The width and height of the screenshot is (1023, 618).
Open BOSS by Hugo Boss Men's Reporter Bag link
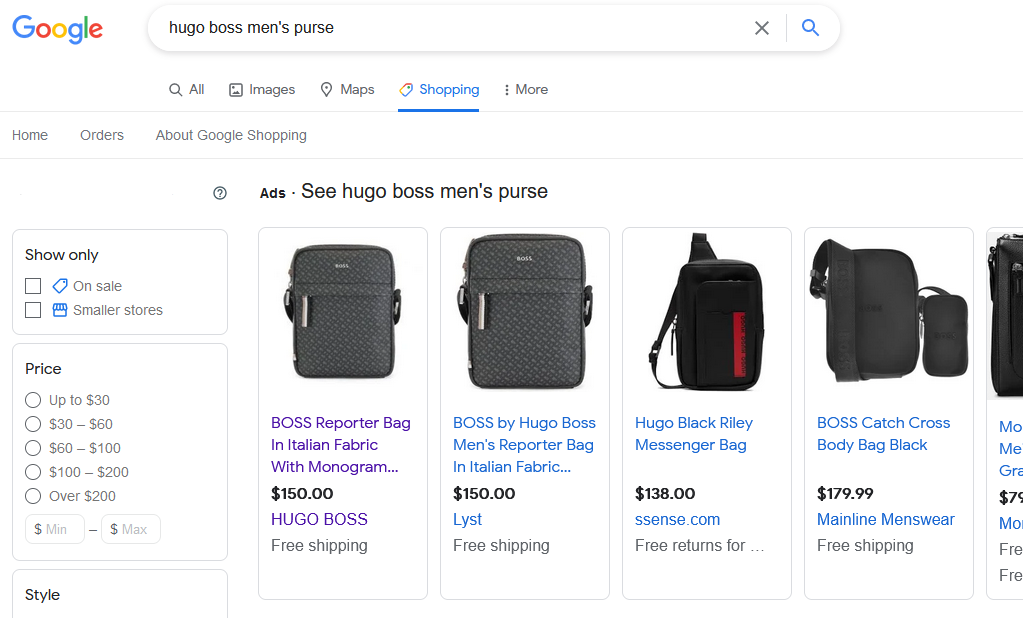(524, 444)
